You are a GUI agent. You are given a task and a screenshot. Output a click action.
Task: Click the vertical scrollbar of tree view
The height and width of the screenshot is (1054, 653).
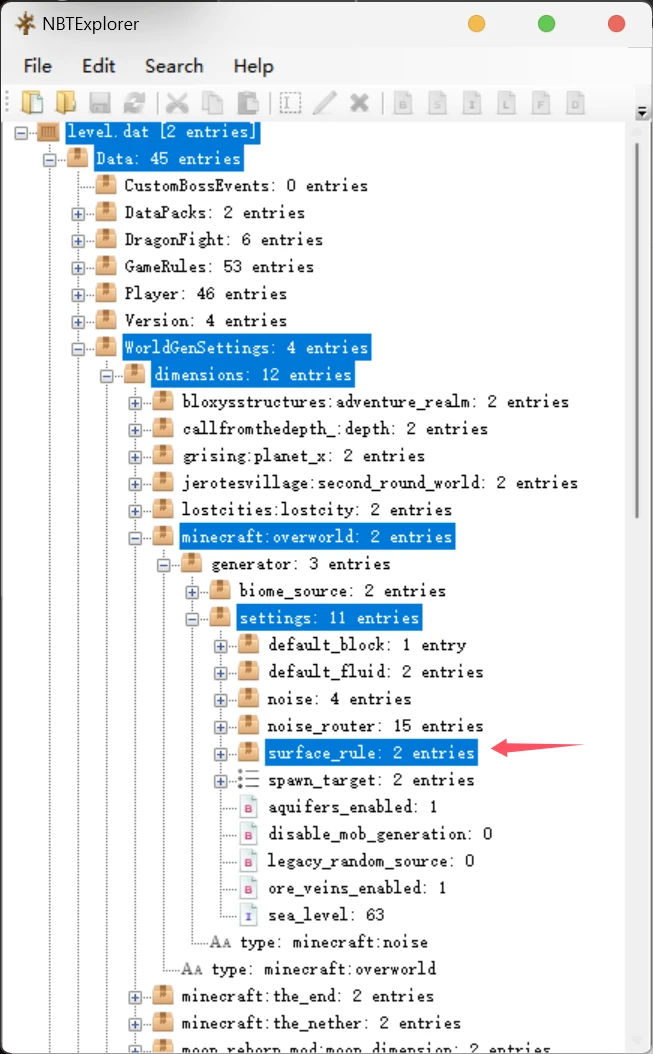(x=637, y=331)
